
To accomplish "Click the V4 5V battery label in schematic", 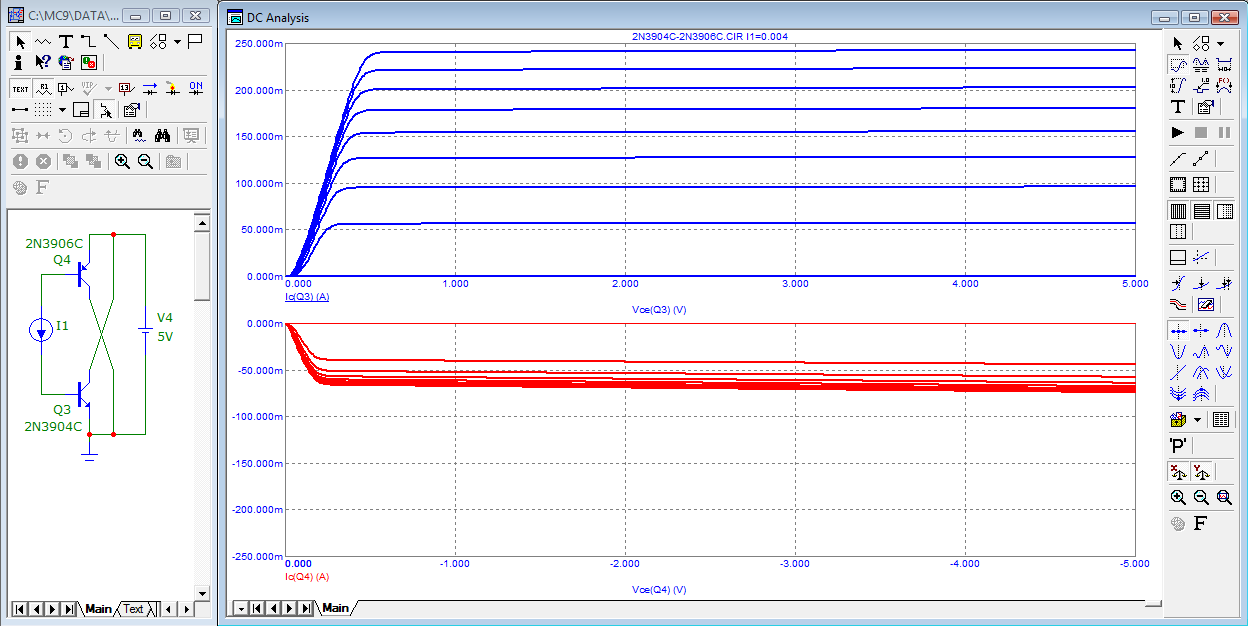I will point(165,327).
